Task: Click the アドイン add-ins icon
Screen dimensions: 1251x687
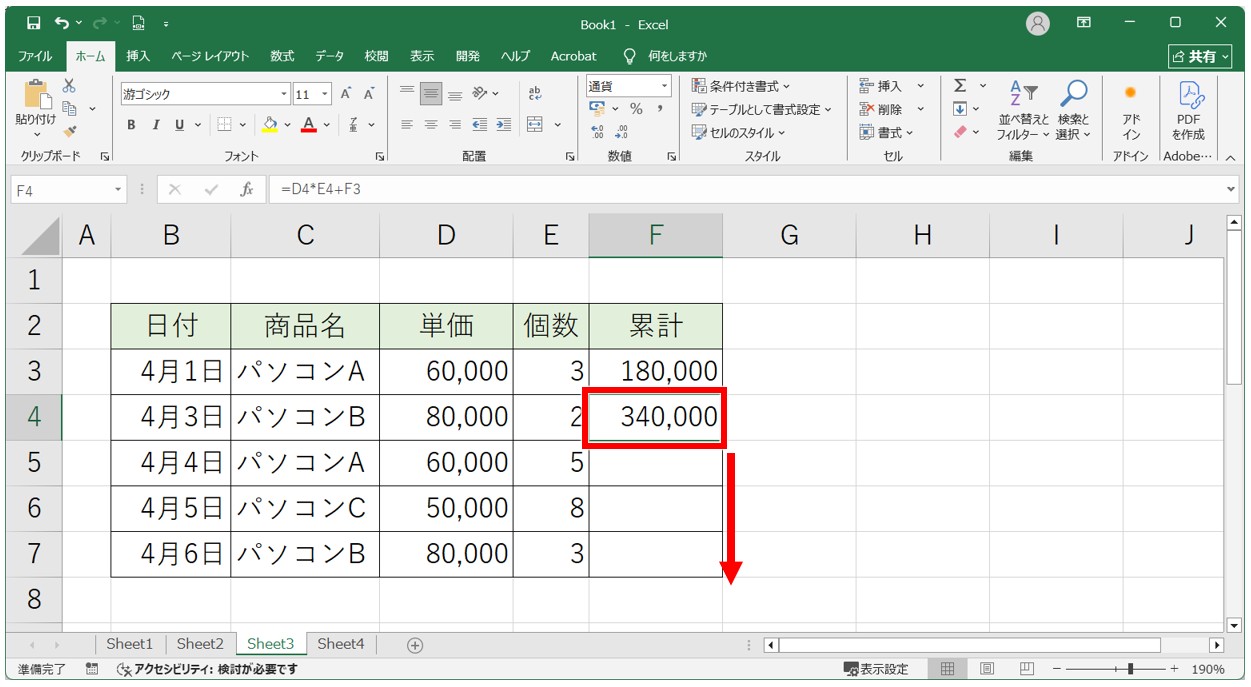Action: tap(1131, 110)
